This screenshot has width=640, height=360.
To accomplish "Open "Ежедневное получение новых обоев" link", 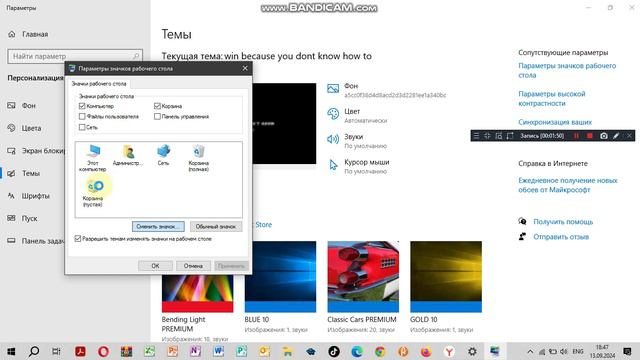I will [x=568, y=185].
